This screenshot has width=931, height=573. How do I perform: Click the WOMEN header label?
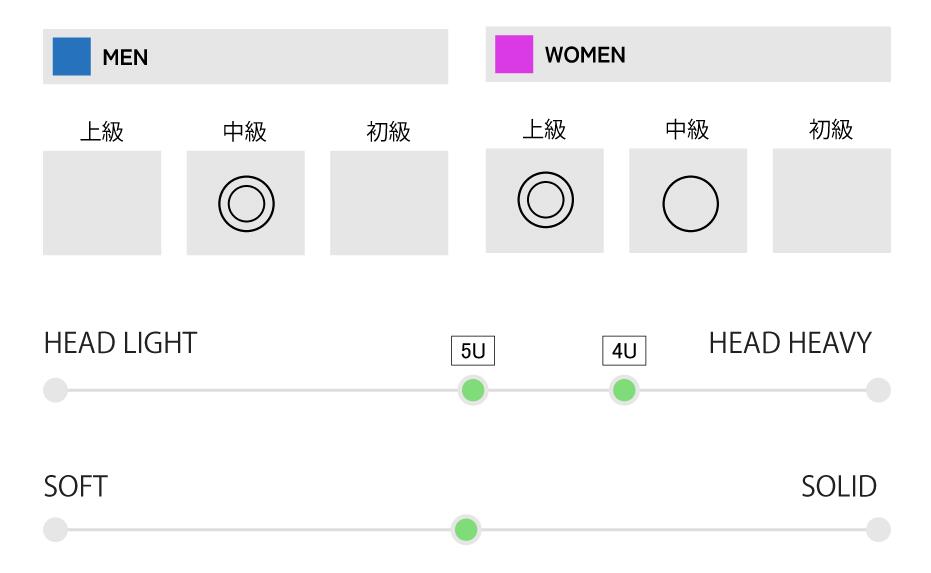585,55
